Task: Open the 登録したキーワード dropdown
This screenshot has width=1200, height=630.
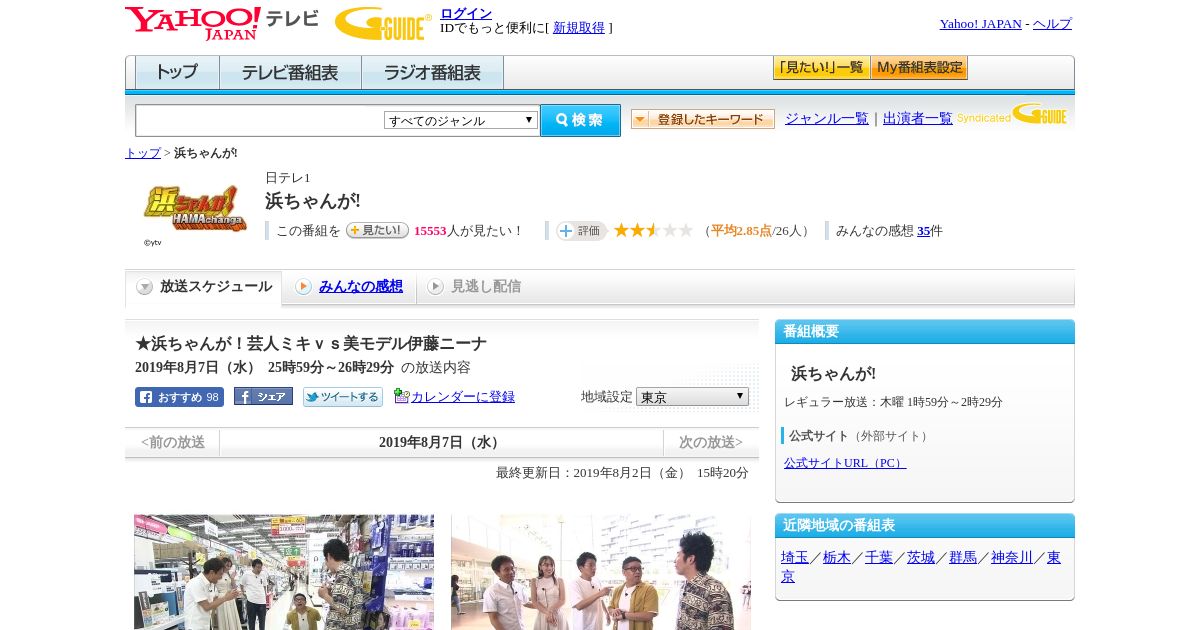Action: tap(703, 119)
